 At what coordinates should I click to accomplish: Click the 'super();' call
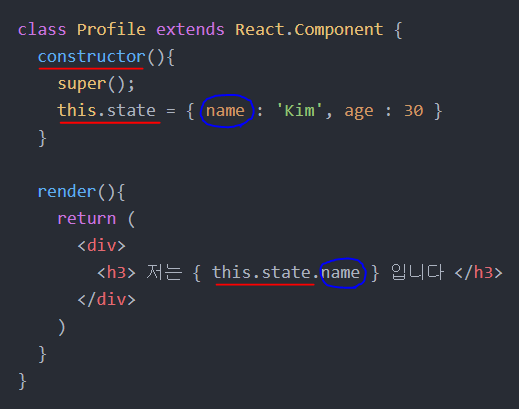(x=96, y=84)
